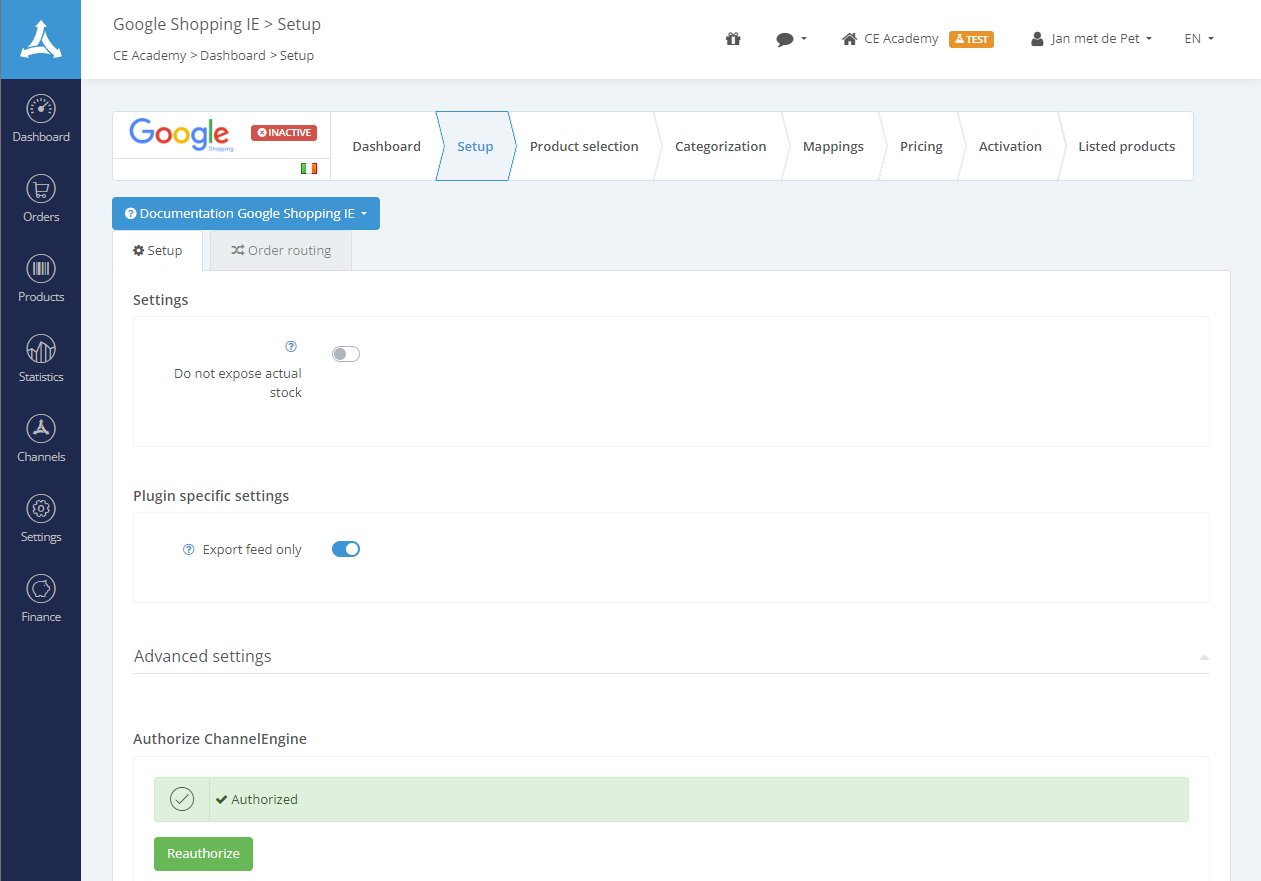Open the Mappings step
The width and height of the screenshot is (1261, 881).
[833, 146]
